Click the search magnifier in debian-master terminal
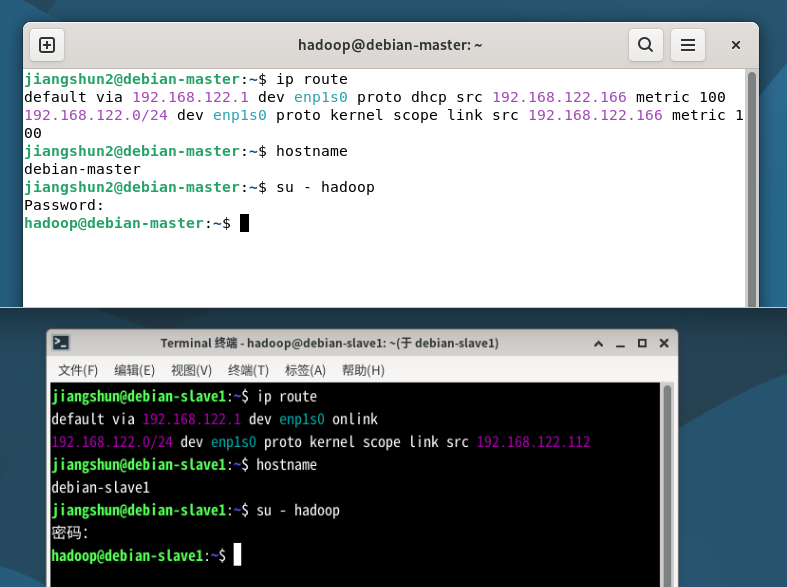 pos(646,45)
